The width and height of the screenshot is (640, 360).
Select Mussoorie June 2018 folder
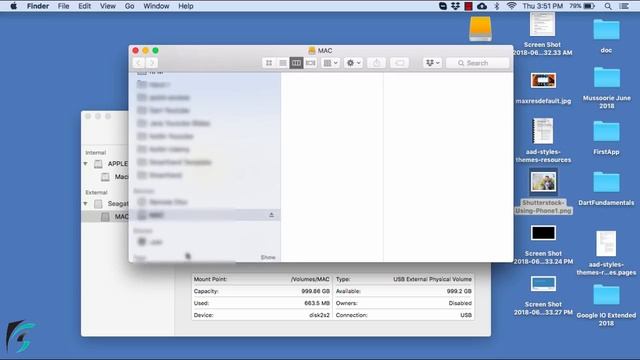607,78
